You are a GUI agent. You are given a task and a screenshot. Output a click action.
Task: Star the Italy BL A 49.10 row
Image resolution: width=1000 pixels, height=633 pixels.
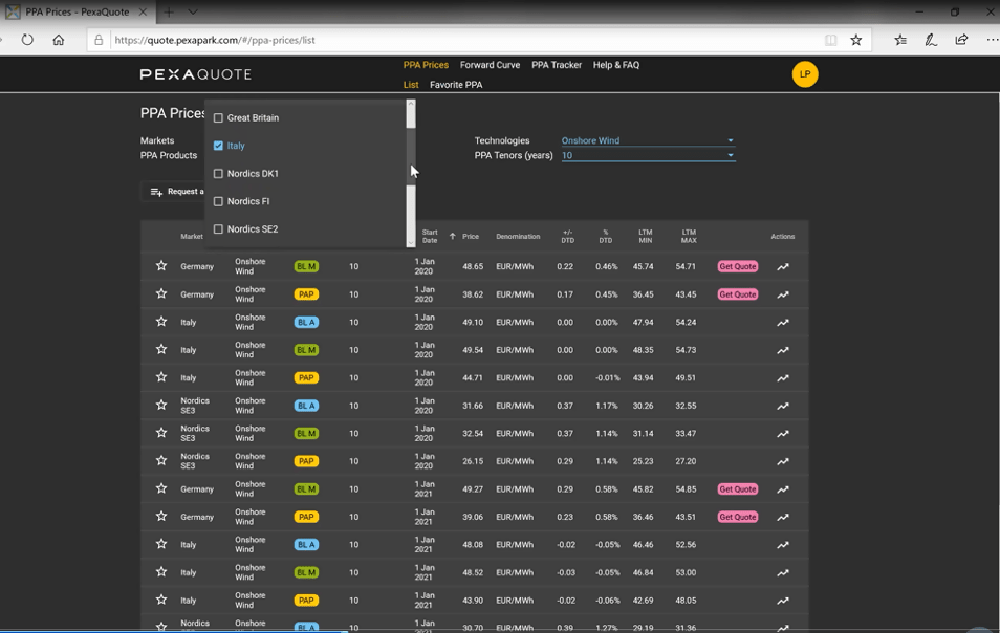point(161,322)
